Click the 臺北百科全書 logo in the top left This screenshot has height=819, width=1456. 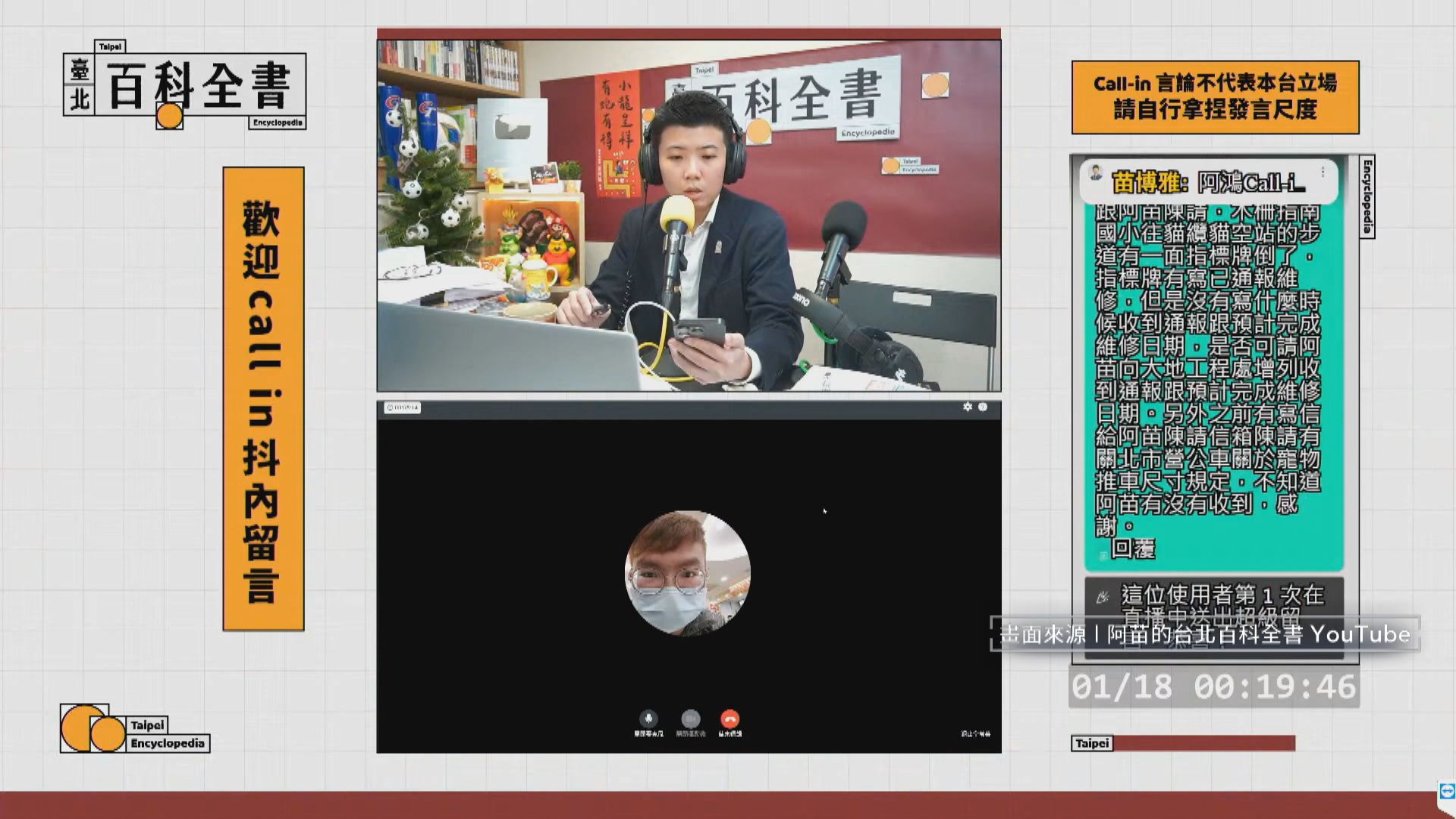pyautogui.click(x=184, y=86)
